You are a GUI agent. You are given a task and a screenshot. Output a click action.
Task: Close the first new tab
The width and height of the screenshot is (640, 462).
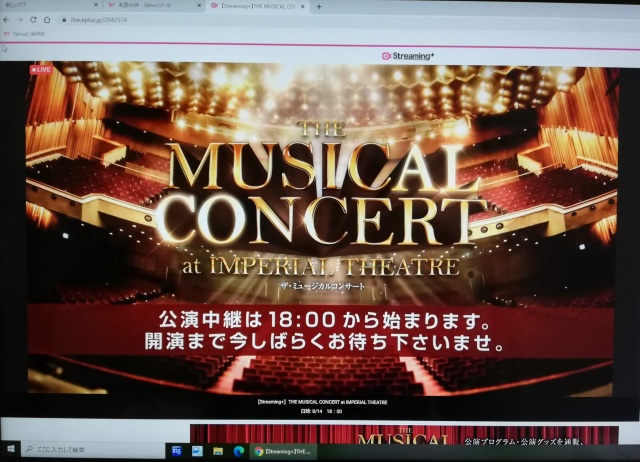pyautogui.click(x=96, y=5)
